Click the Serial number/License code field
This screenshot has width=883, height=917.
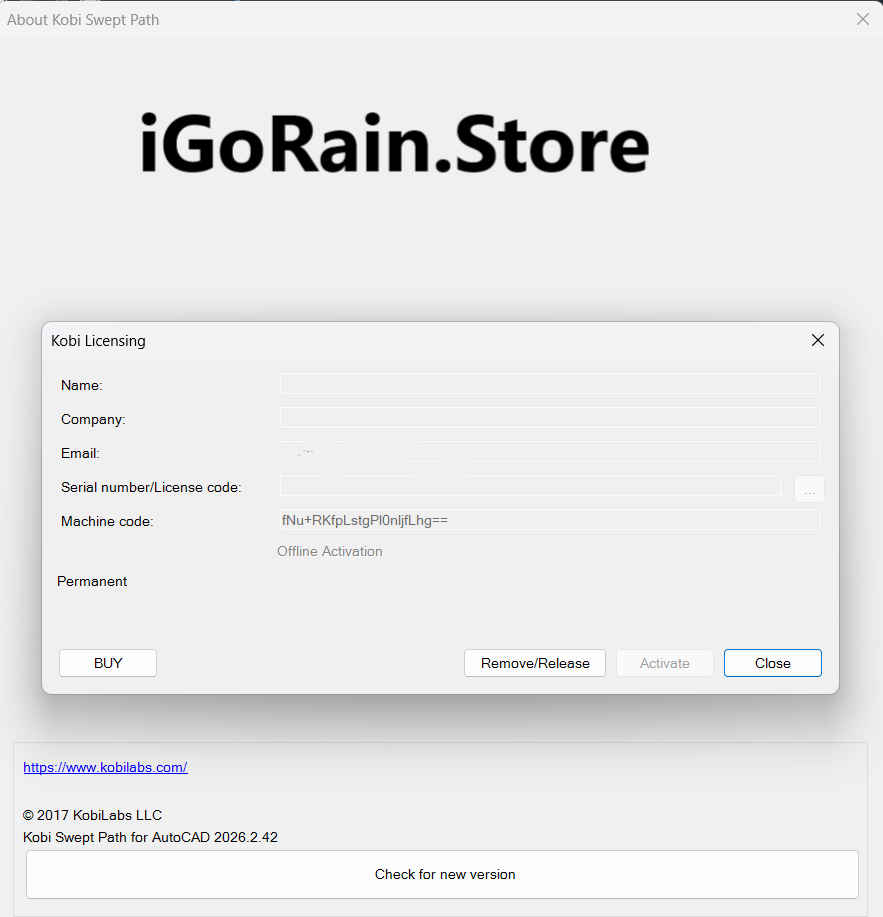[x=530, y=486]
